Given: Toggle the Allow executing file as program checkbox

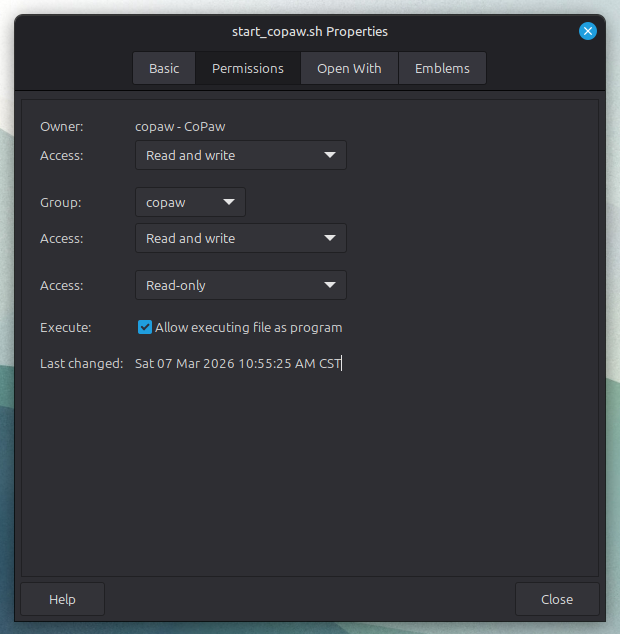Looking at the screenshot, I should 145,328.
